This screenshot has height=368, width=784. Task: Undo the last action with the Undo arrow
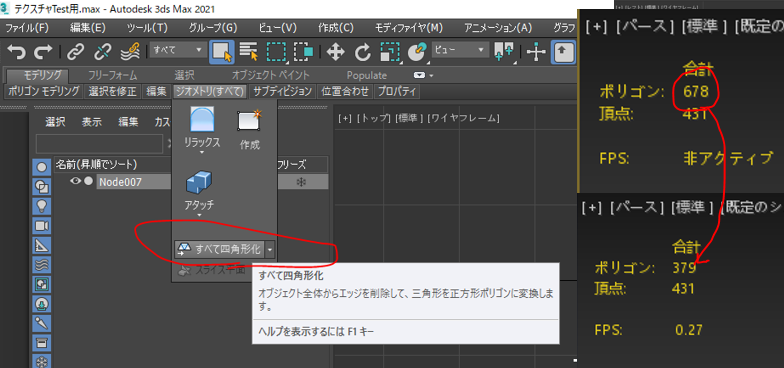click(17, 51)
